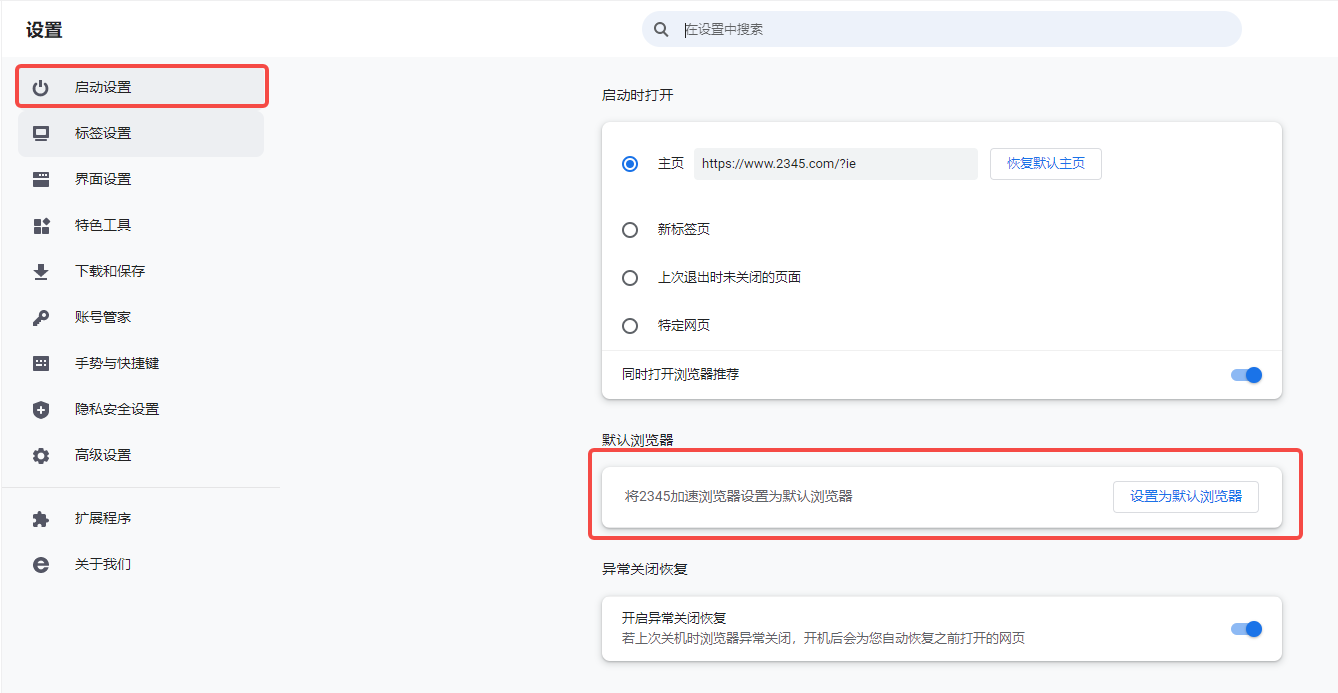Image resolution: width=1338 pixels, height=693 pixels.
Task: Select 特定网页 as startup option
Action: click(x=630, y=325)
